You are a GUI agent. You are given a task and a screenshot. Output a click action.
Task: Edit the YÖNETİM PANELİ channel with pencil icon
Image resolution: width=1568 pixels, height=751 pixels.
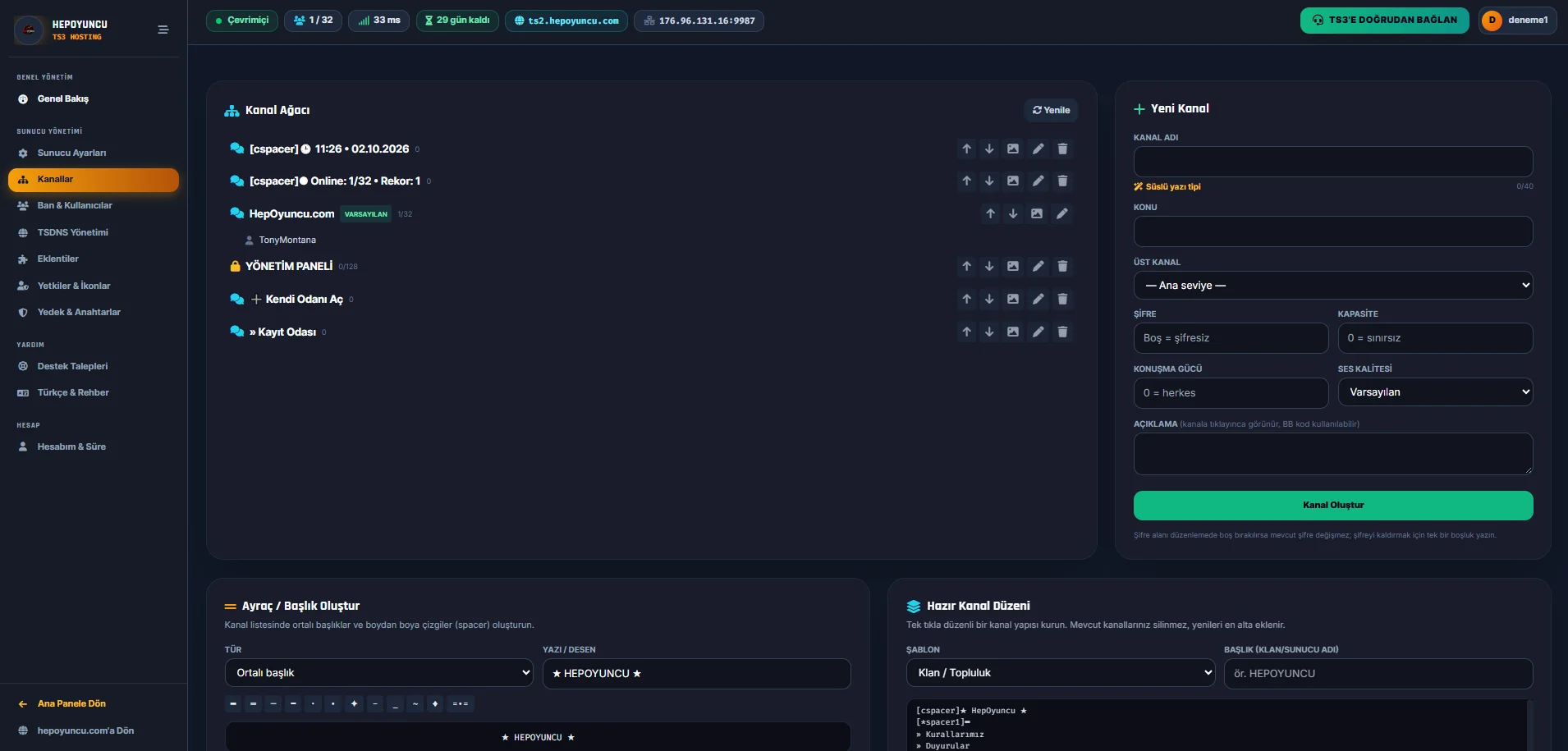coord(1038,266)
